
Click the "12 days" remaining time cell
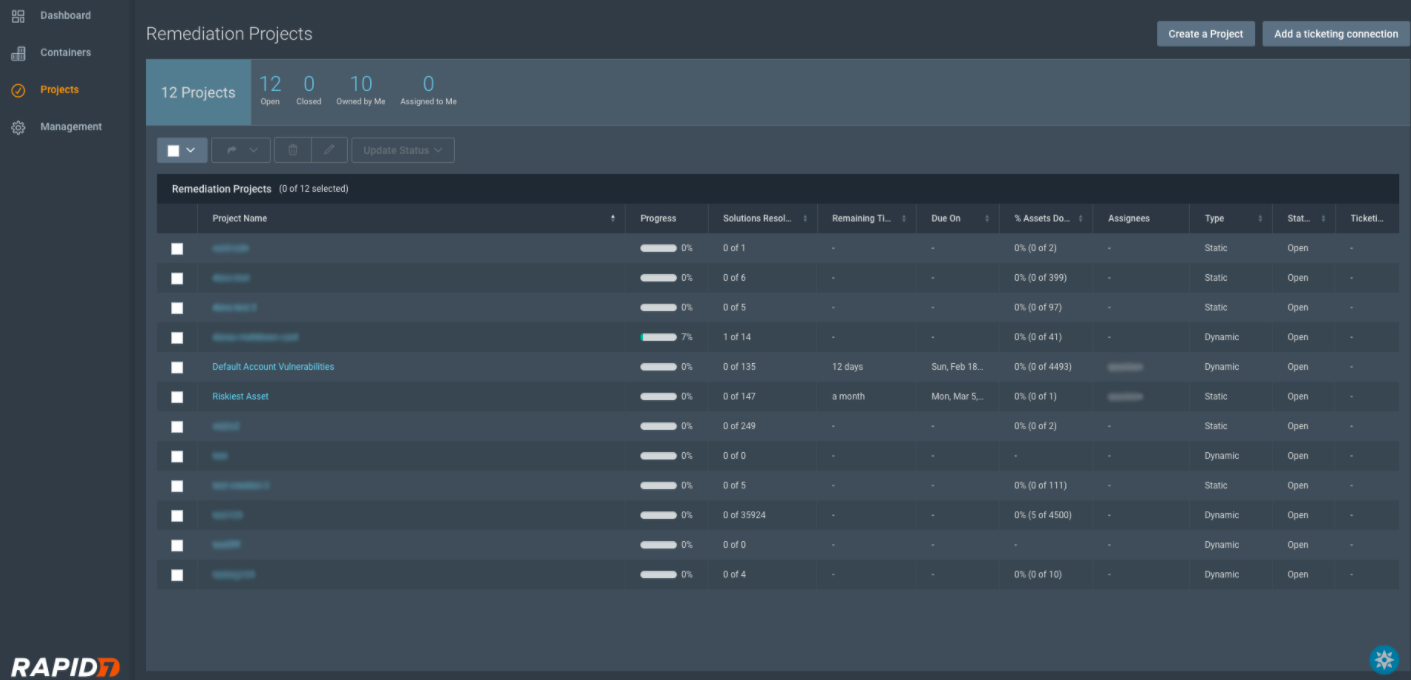pos(847,367)
